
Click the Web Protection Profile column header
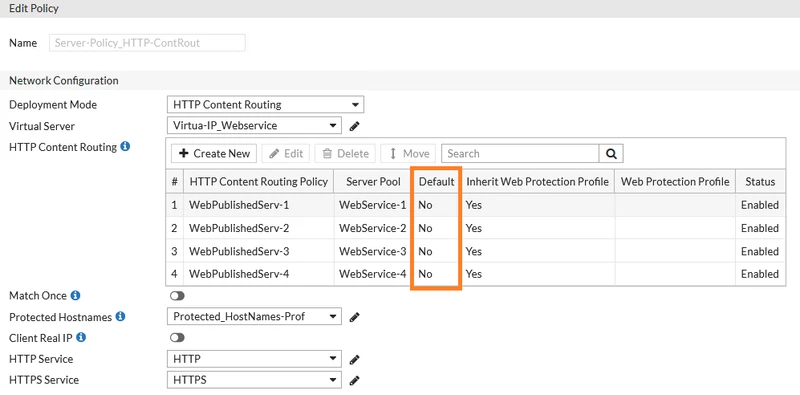[x=675, y=182]
